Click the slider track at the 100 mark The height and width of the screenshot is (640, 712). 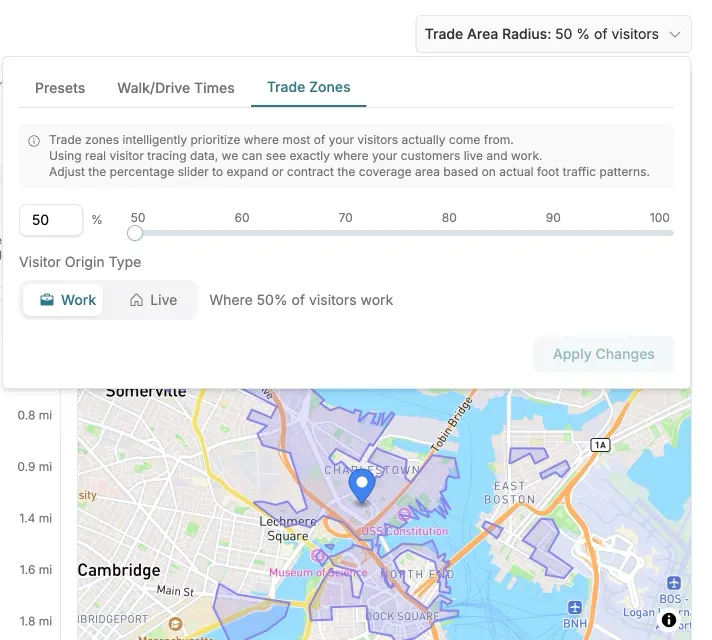pyautogui.click(x=668, y=233)
